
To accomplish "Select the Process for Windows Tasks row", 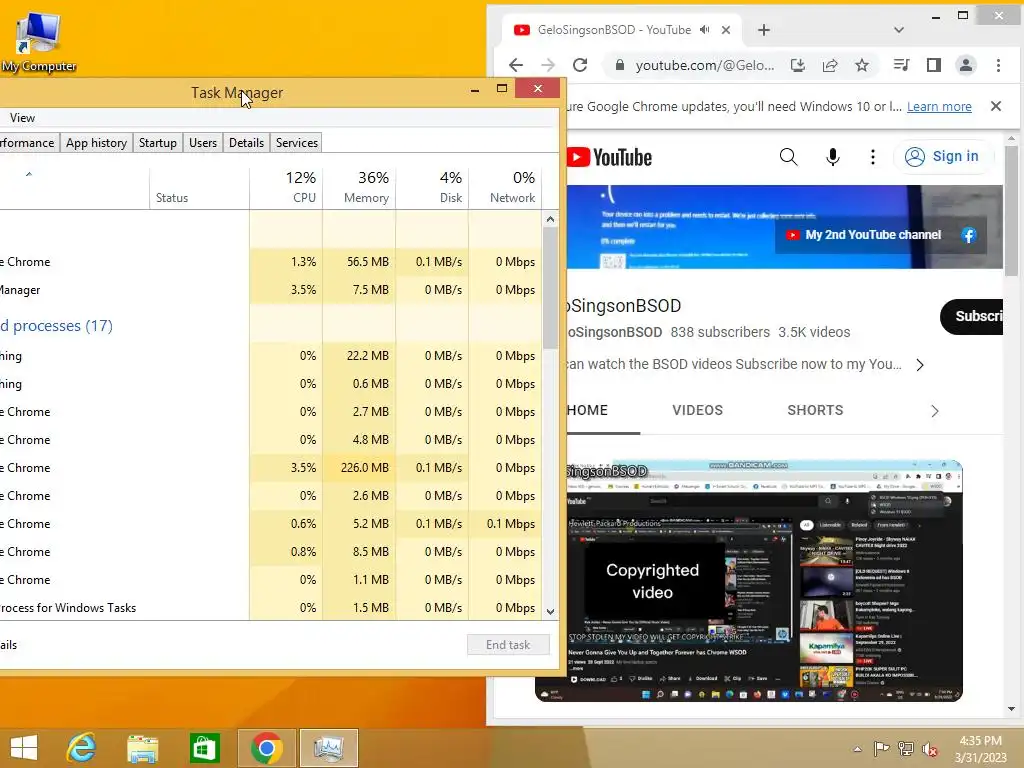I will [x=270, y=607].
